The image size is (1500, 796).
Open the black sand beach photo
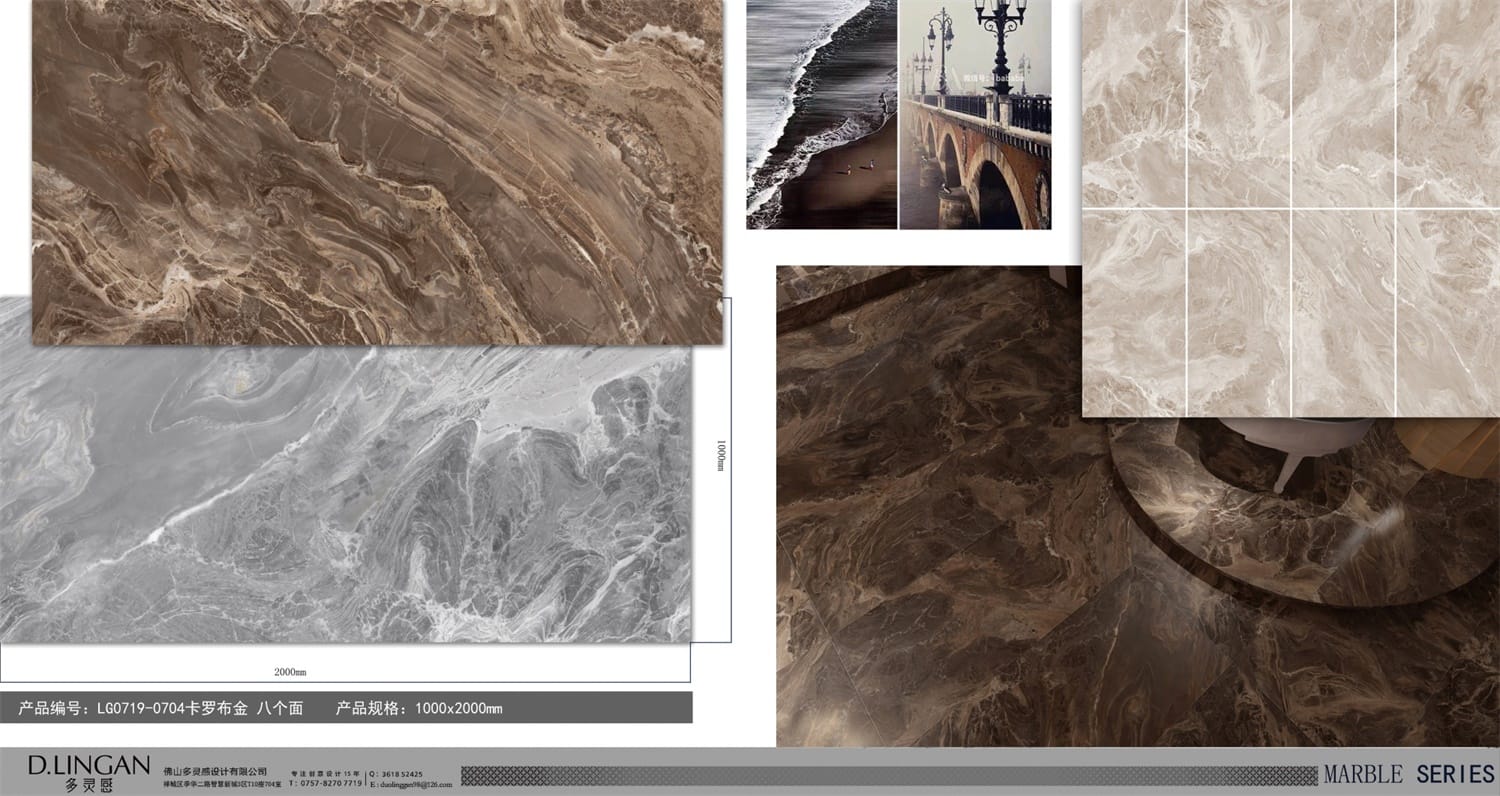pyautogui.click(x=821, y=114)
